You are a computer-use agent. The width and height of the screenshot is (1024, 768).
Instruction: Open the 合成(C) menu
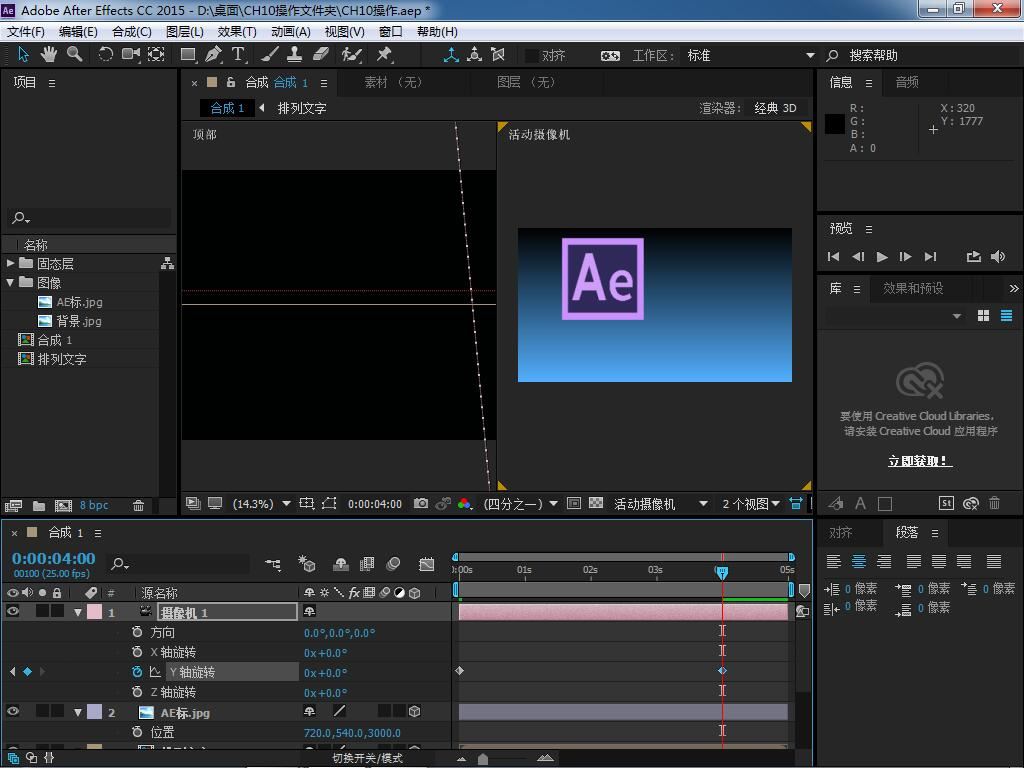coord(132,31)
